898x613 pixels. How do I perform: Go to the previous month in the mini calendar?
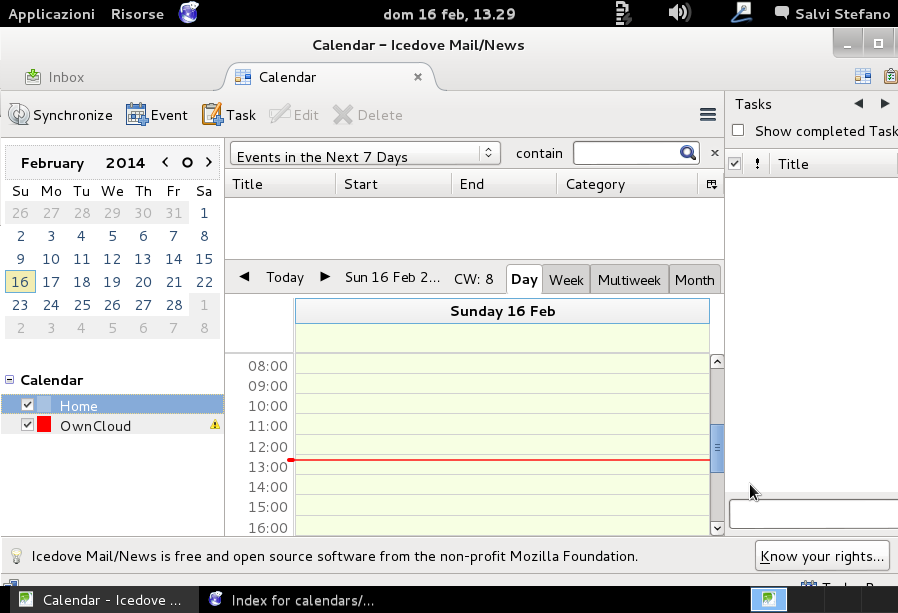pyautogui.click(x=166, y=162)
